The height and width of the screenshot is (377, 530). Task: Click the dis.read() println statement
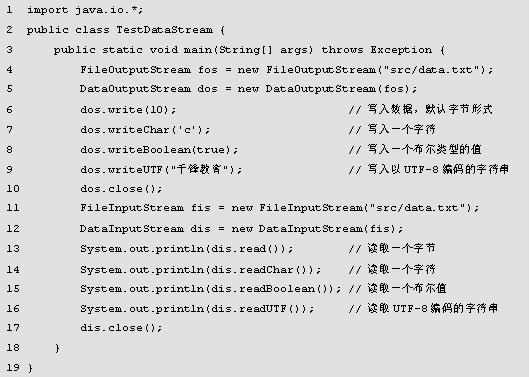click(x=186, y=249)
